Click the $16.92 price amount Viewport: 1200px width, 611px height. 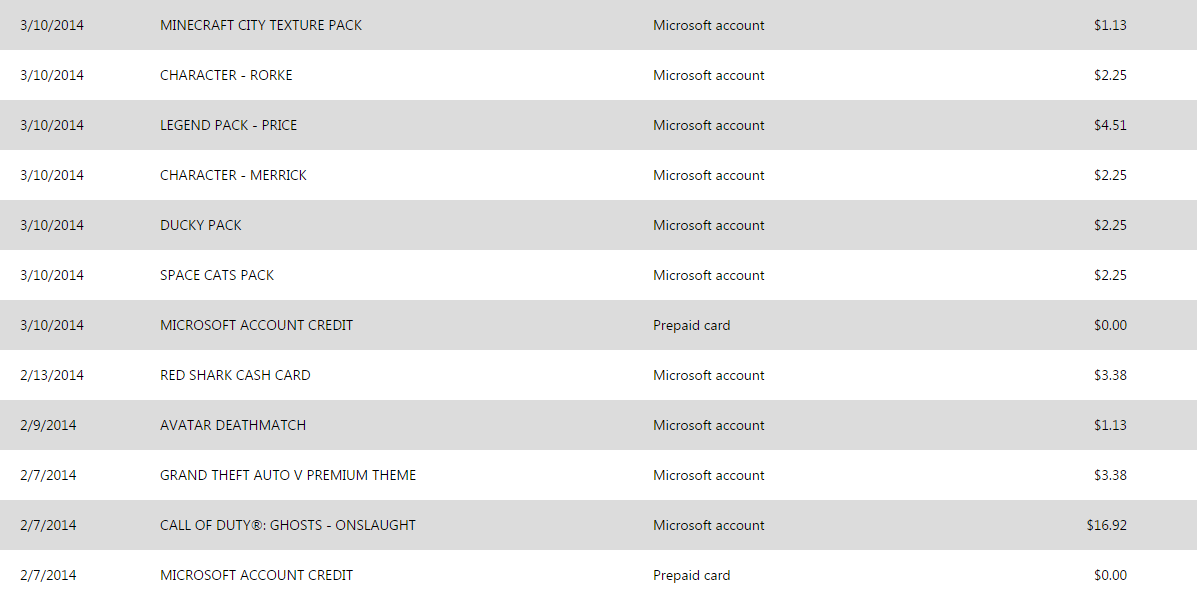(x=1106, y=525)
